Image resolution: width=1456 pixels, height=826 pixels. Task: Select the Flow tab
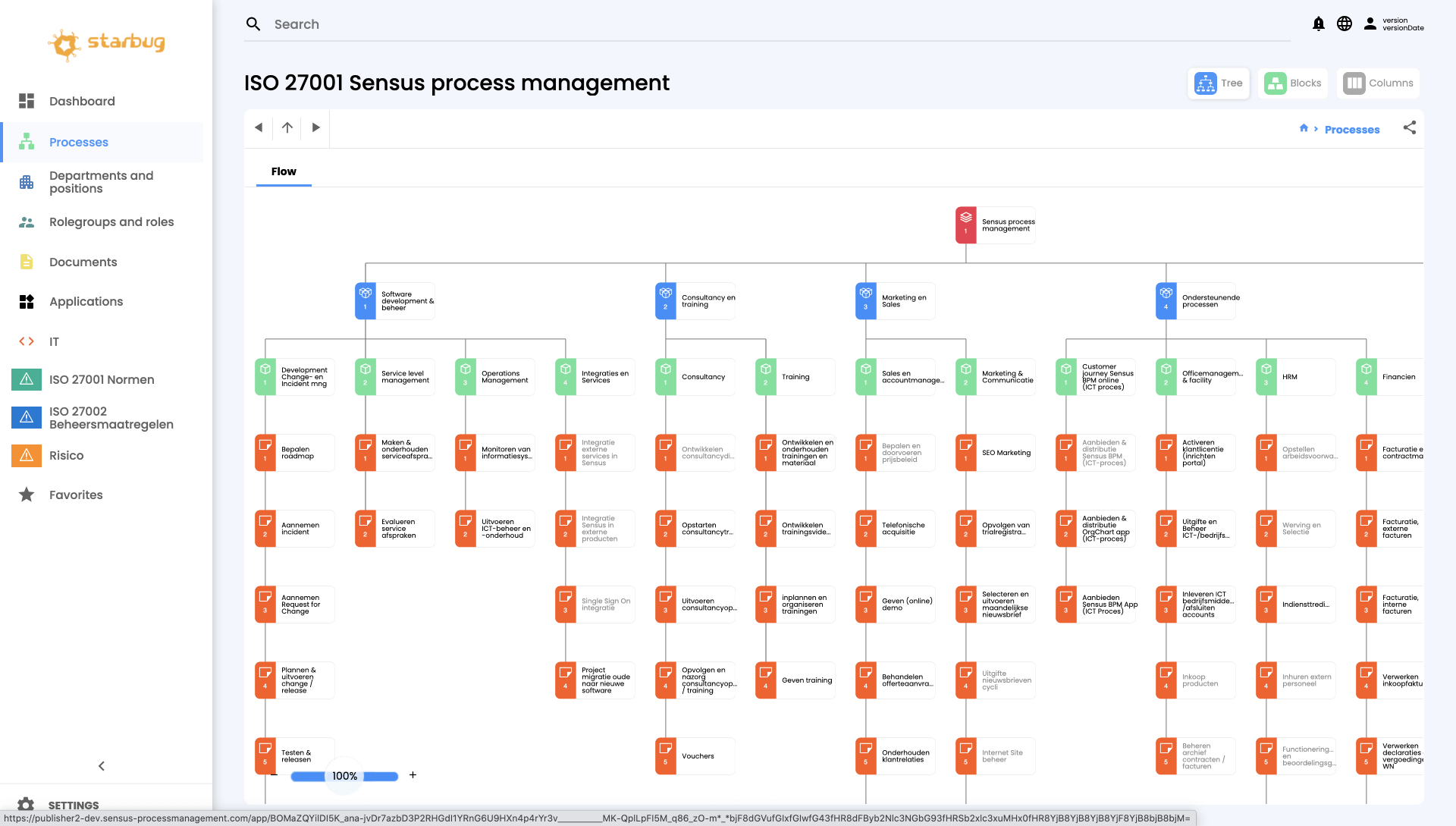[x=284, y=171]
